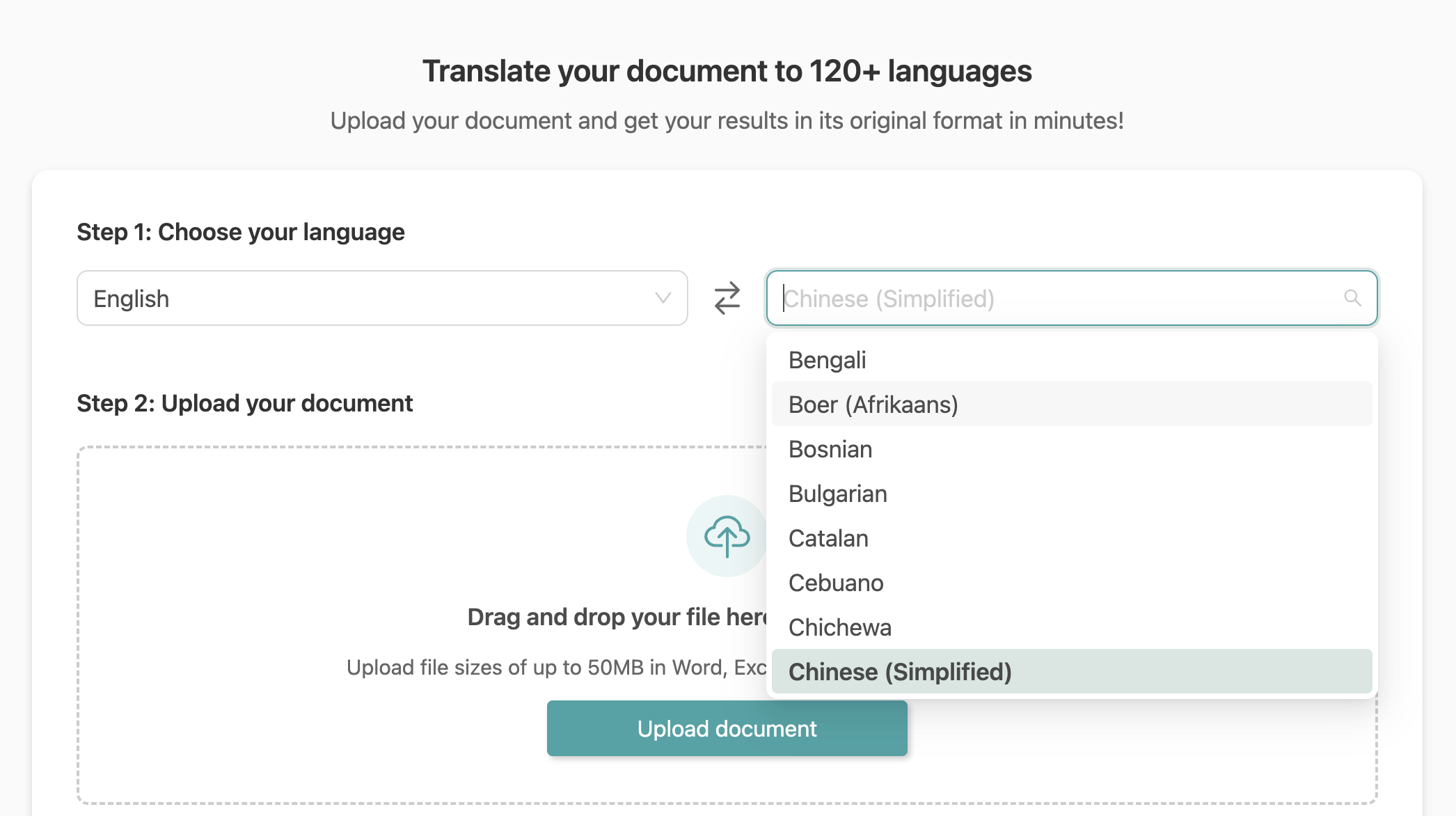Choose Boer (Afrikaans) from the dropdown
This screenshot has width=1456, height=816.
coord(873,404)
